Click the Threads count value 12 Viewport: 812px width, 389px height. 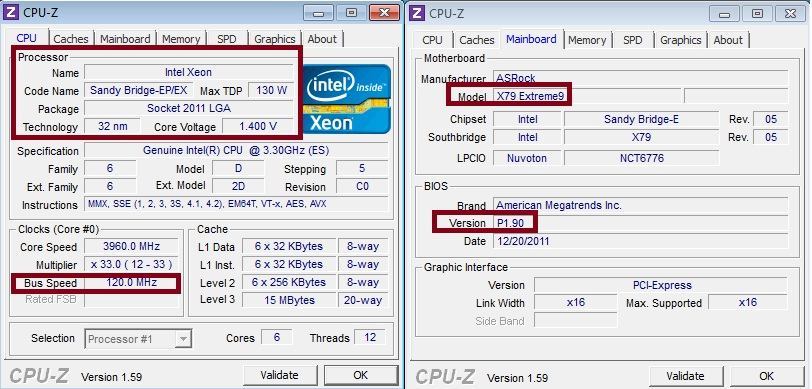click(x=370, y=338)
